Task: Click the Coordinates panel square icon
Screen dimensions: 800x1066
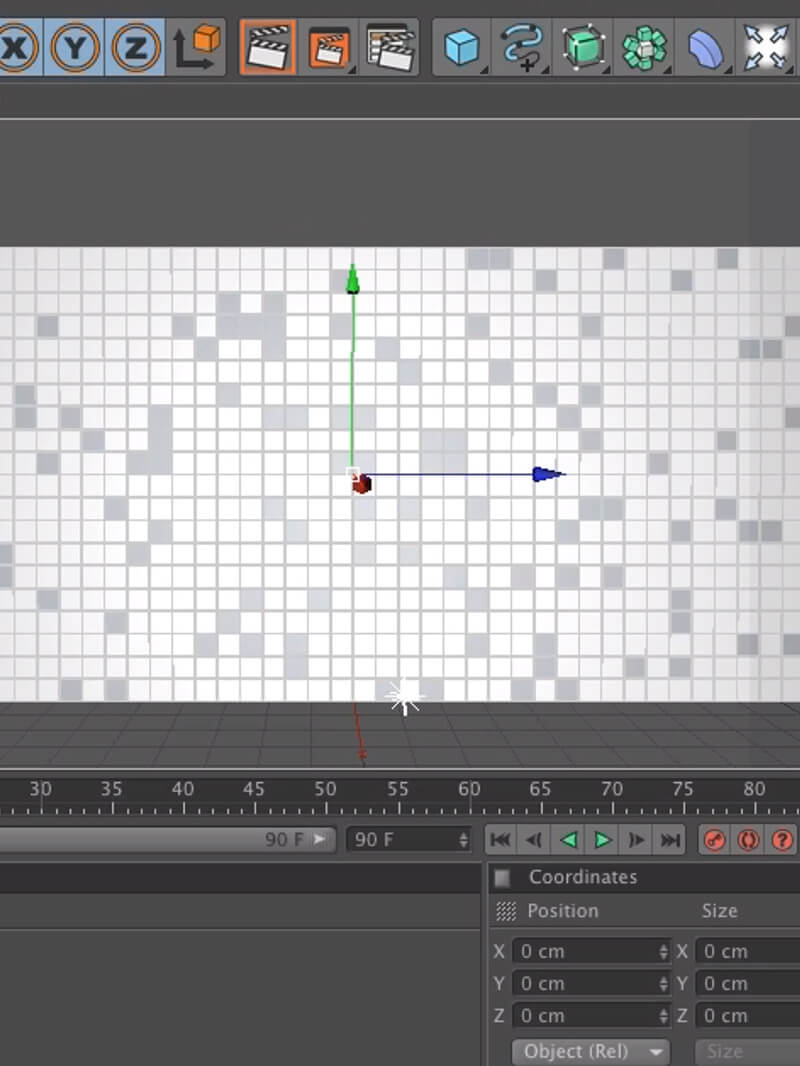Action: 502,878
